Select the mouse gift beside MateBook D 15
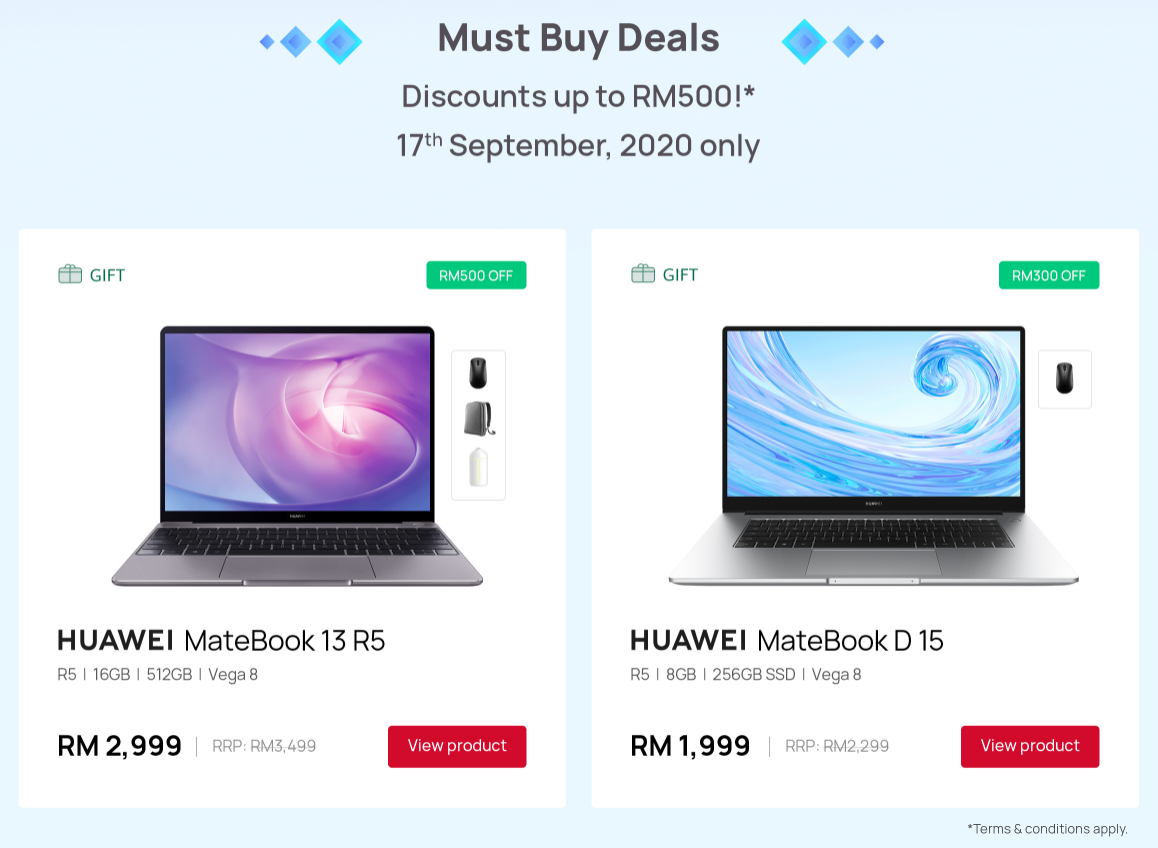Image resolution: width=1158 pixels, height=848 pixels. tap(1064, 378)
